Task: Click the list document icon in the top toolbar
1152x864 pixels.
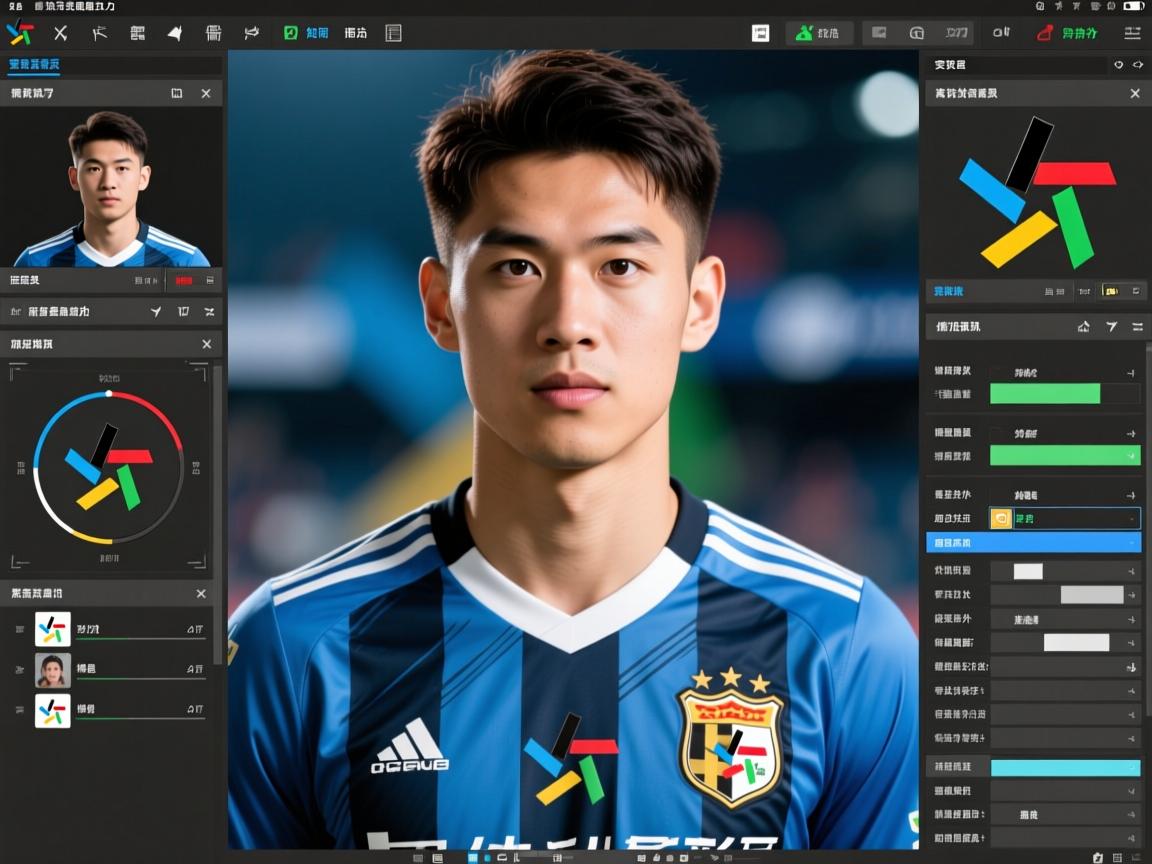Action: click(x=393, y=33)
